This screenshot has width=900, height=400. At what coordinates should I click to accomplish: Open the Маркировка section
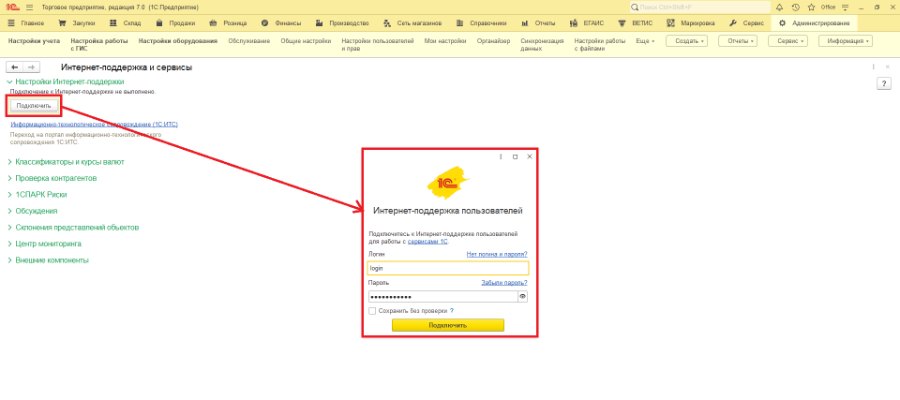pos(691,24)
